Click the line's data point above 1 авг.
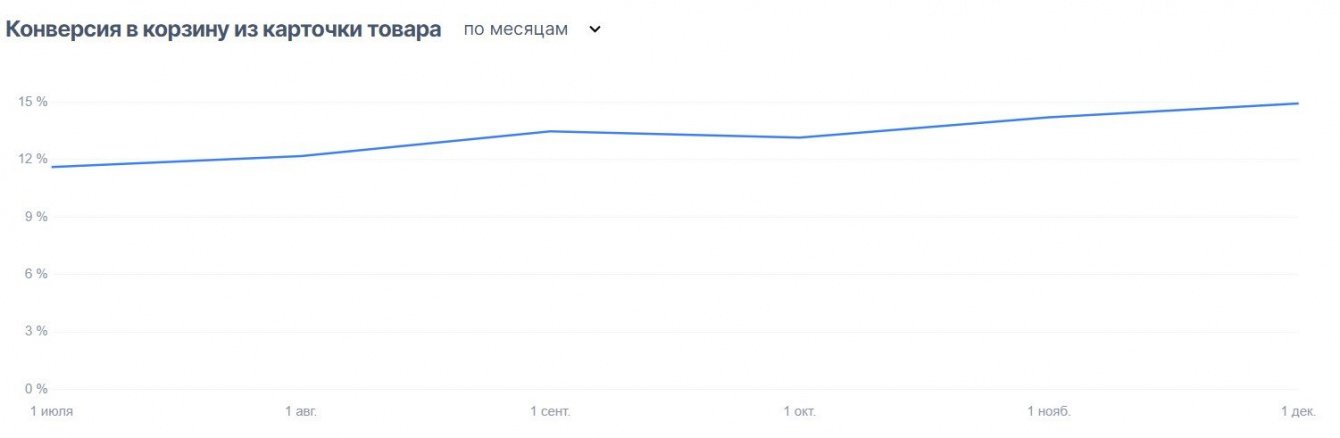 [x=301, y=156]
